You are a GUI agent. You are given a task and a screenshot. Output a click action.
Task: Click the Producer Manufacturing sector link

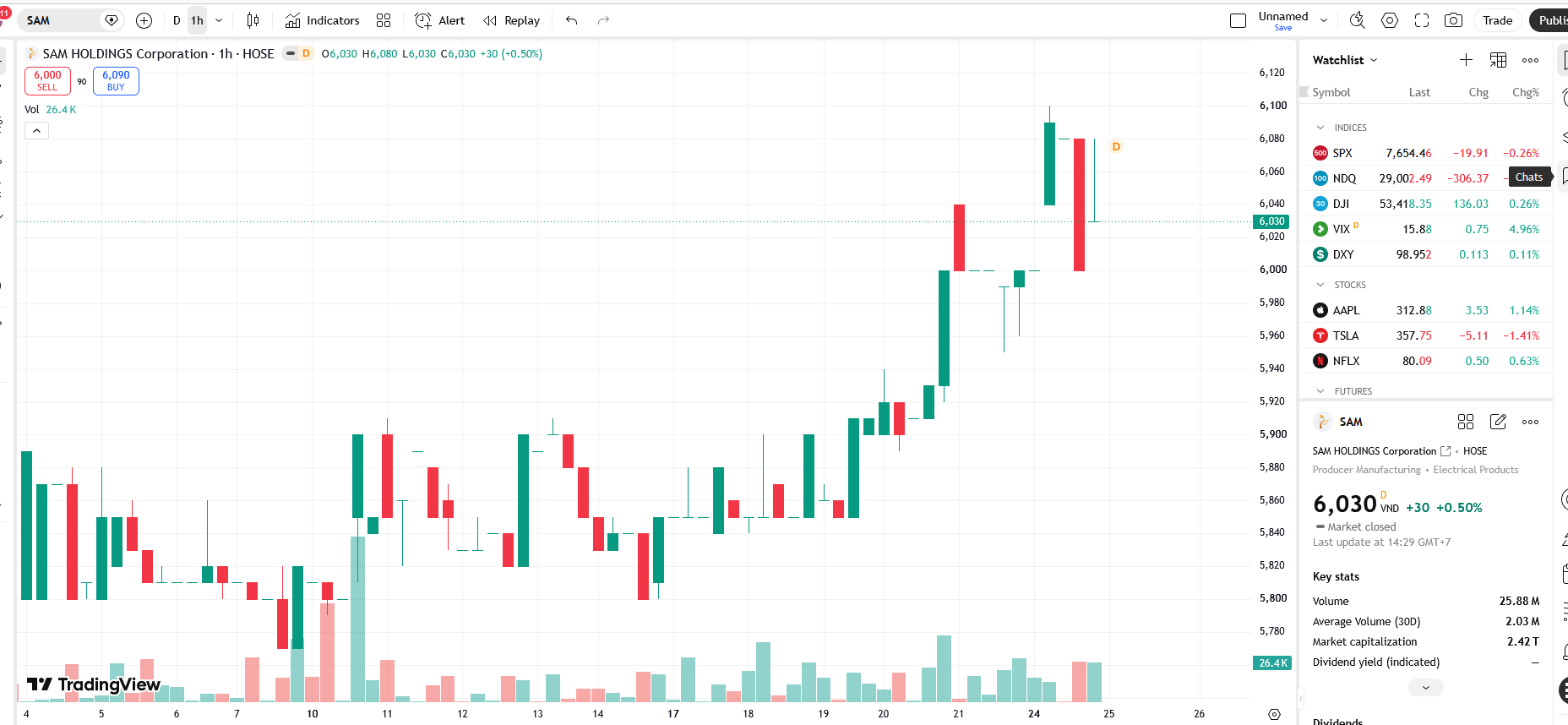1367,470
